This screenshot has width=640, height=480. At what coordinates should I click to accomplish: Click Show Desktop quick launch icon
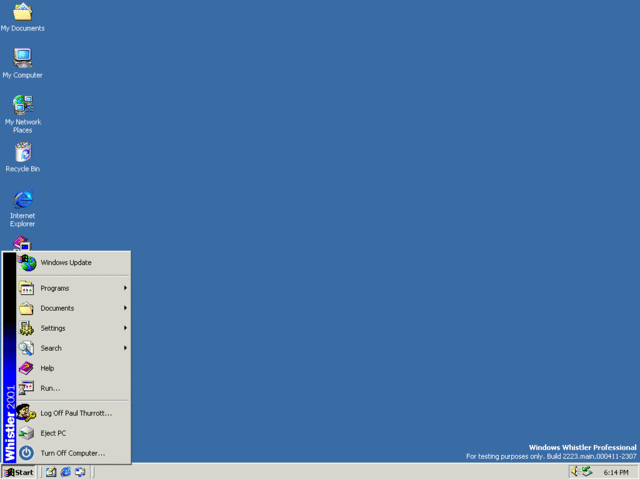(51, 472)
